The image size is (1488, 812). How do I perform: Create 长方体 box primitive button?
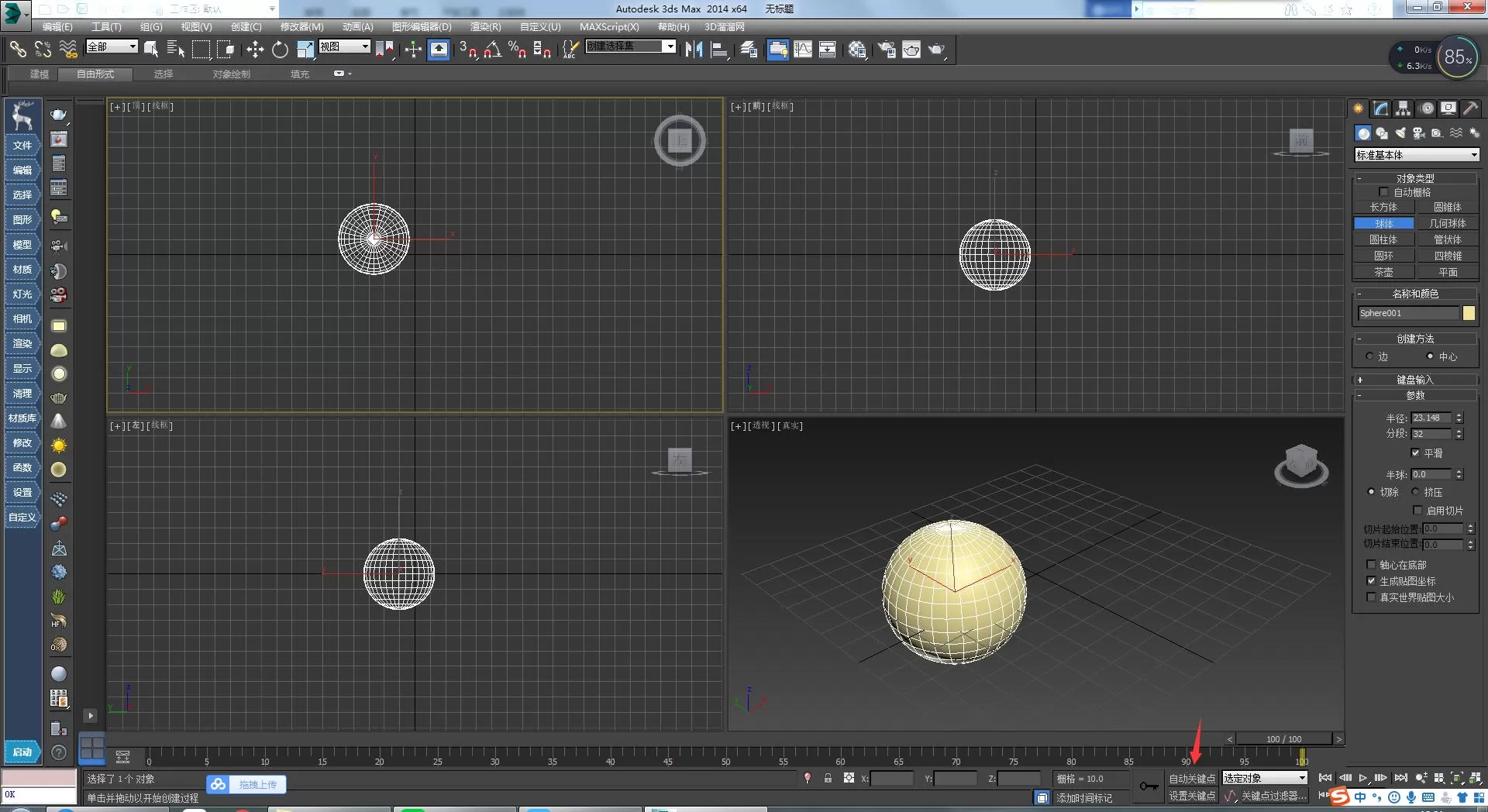1383,207
